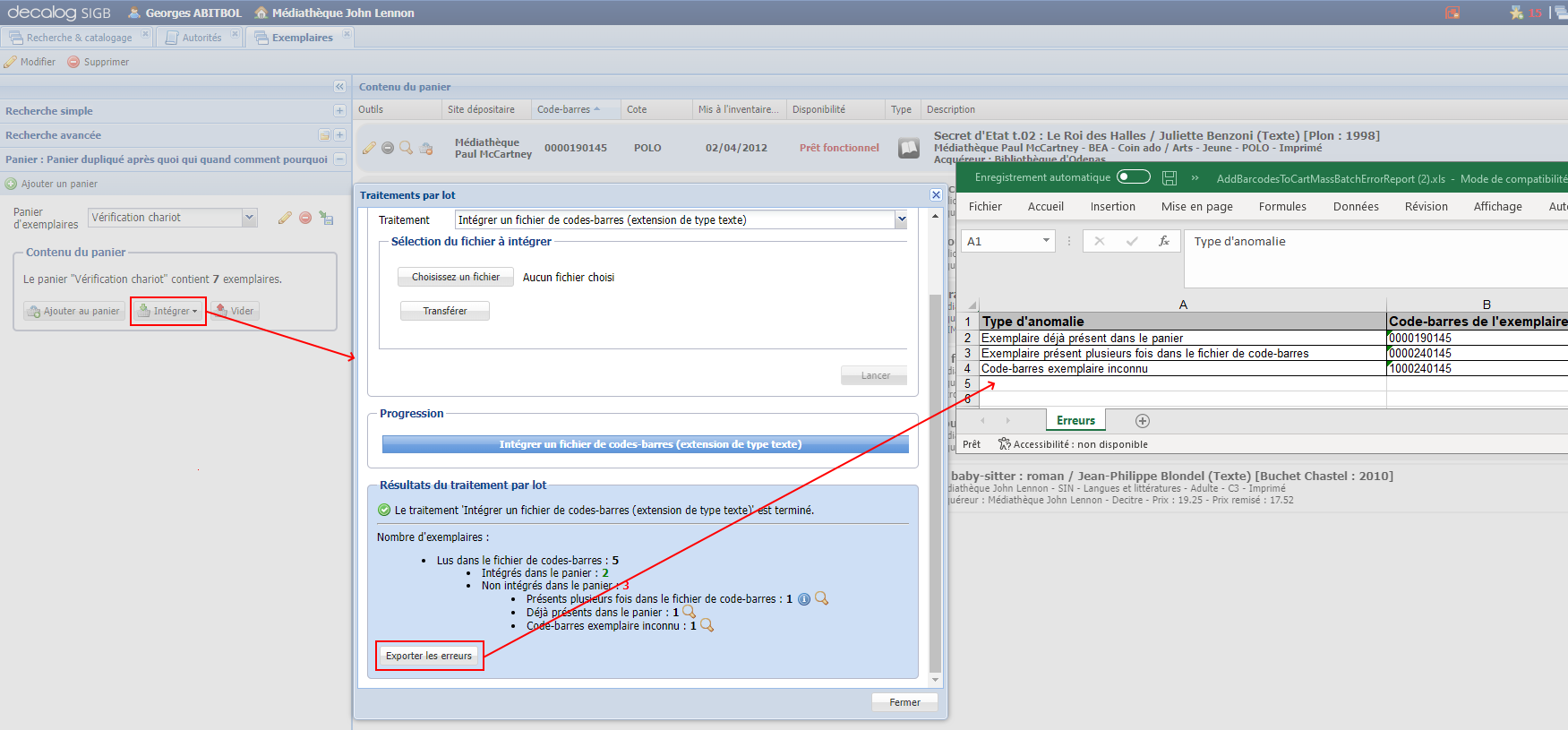The image size is (1568, 730).
Task: Click the magnifier icon in the first row's tools
Action: 406,148
